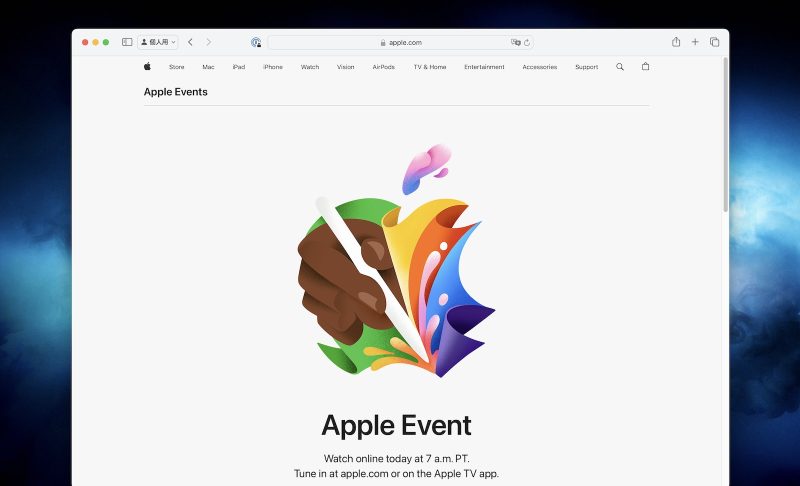Open the Vision nav item
This screenshot has width=800, height=486.
tap(345, 67)
